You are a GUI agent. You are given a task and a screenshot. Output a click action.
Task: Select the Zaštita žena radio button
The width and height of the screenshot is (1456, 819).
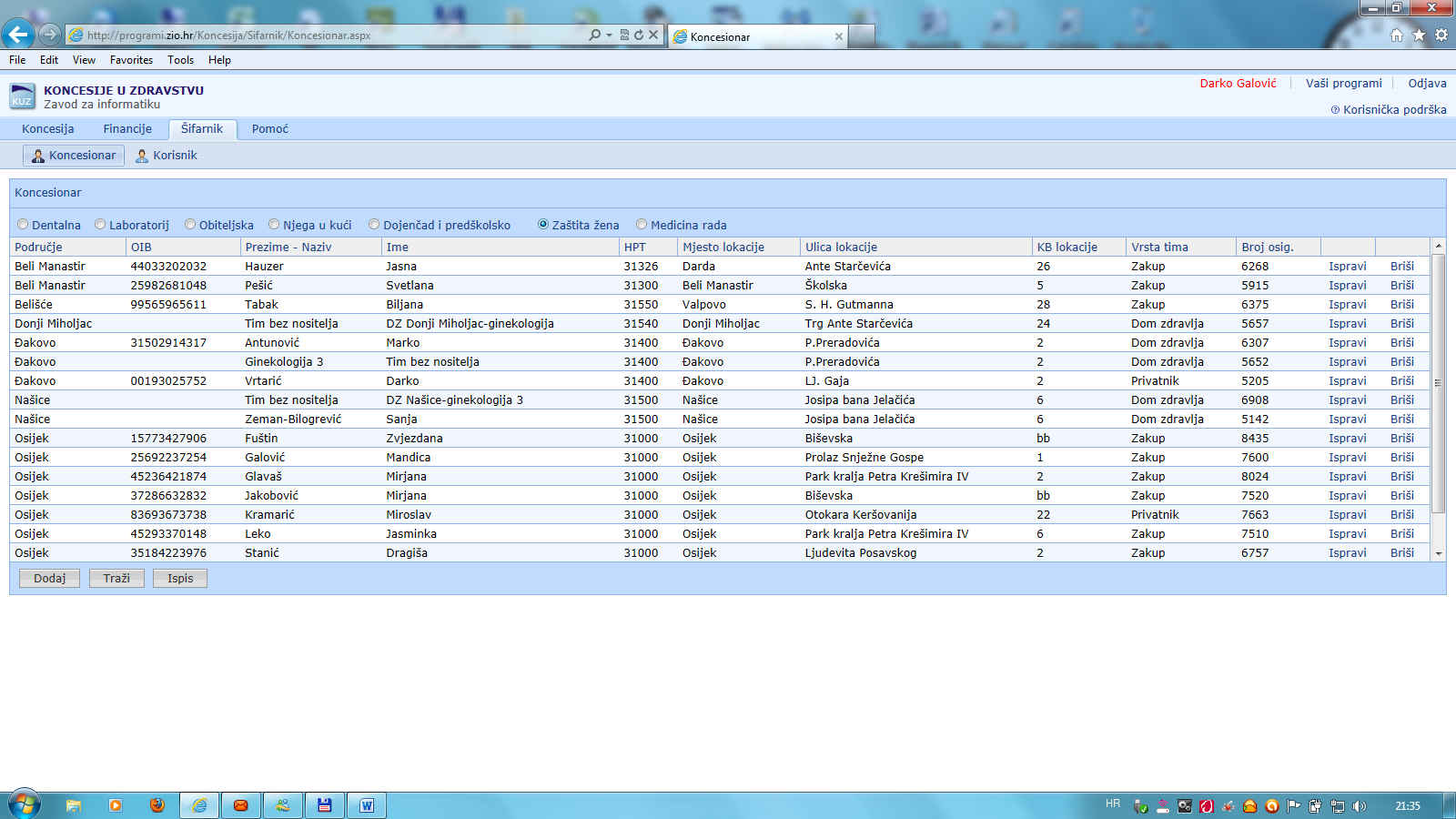[543, 225]
